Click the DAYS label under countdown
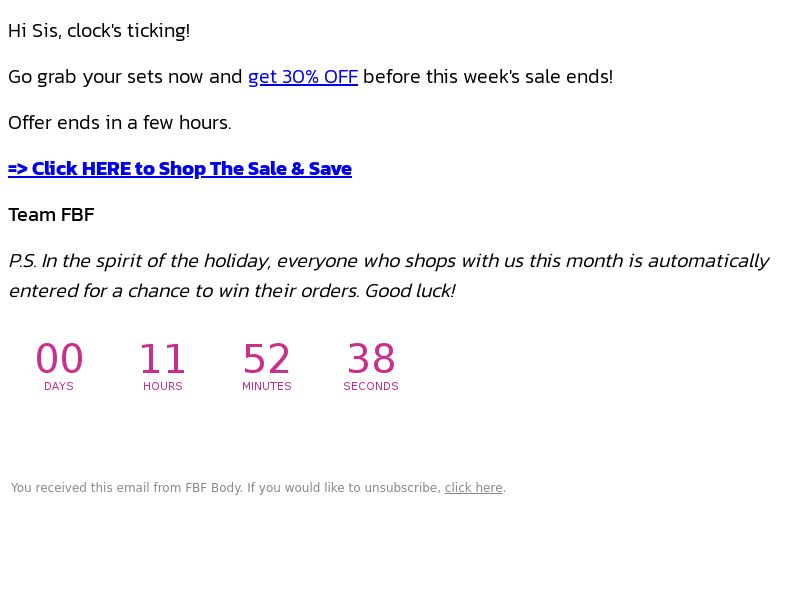800x600 pixels. pyautogui.click(x=59, y=386)
